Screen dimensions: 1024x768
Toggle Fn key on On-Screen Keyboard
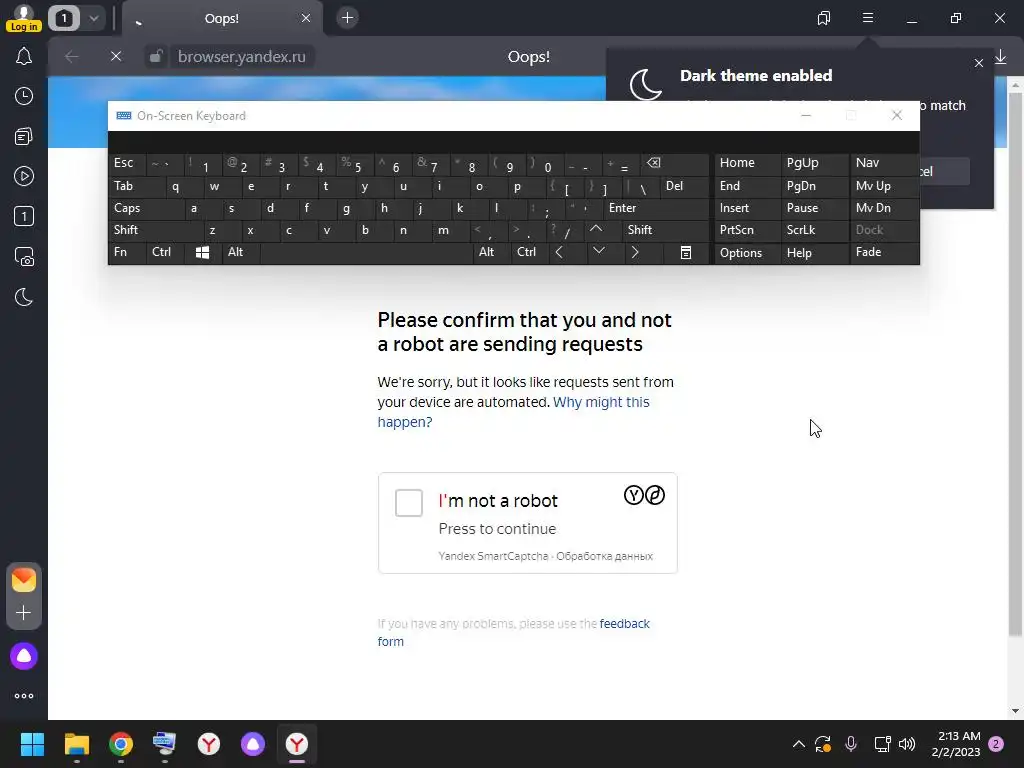click(127, 252)
